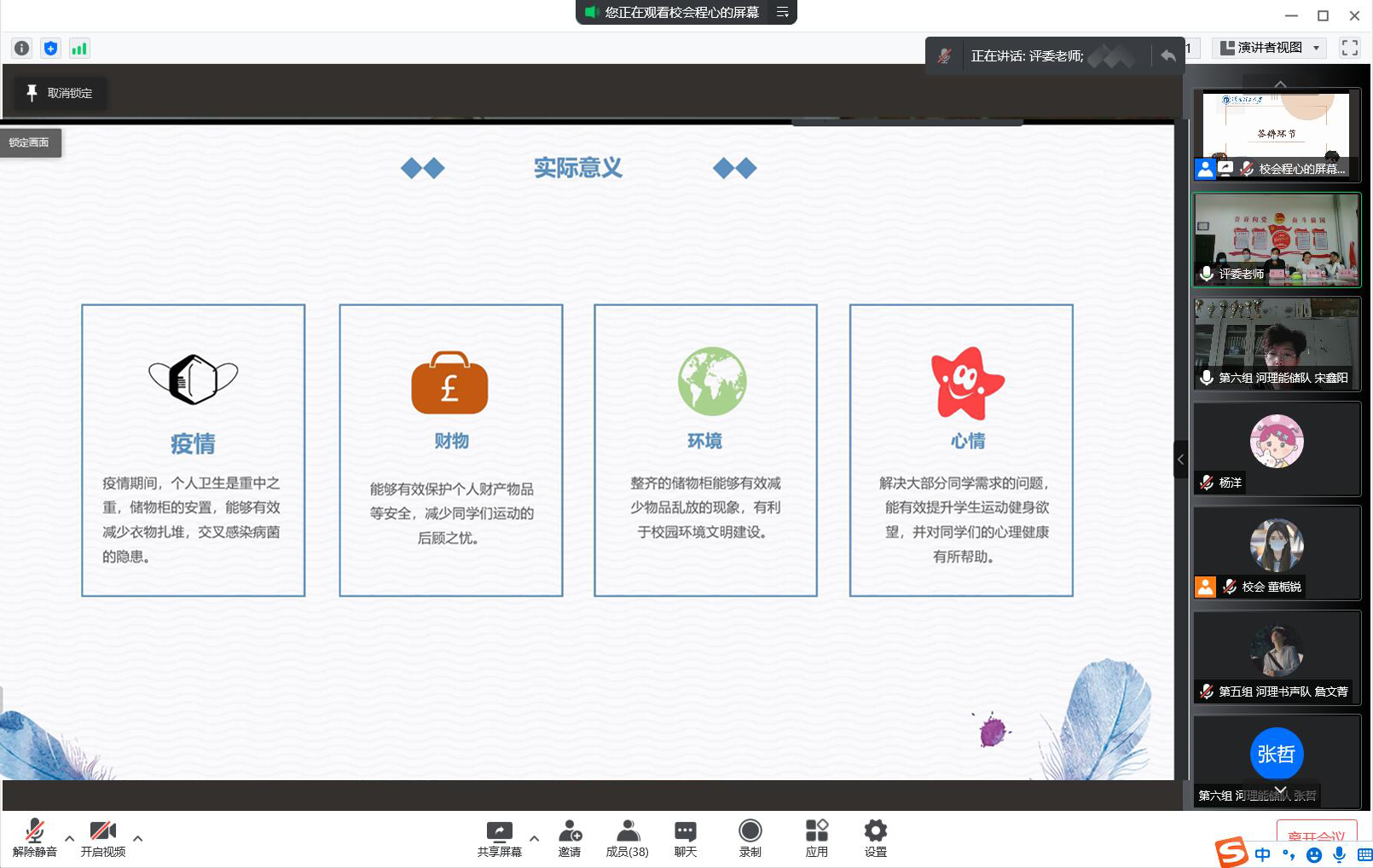The image size is (1373, 868).
Task: Open the Invite (邀请) participants icon
Action: click(x=570, y=837)
